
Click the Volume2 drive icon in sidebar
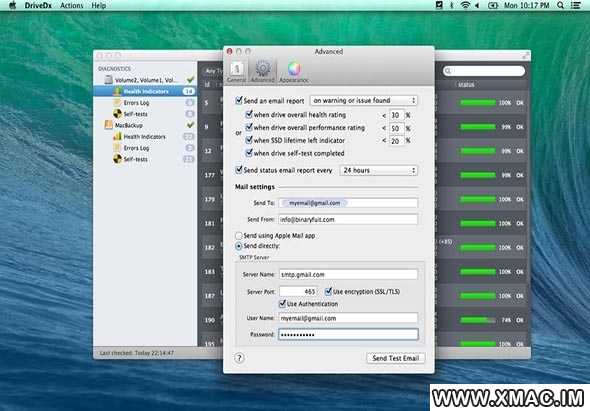point(108,80)
